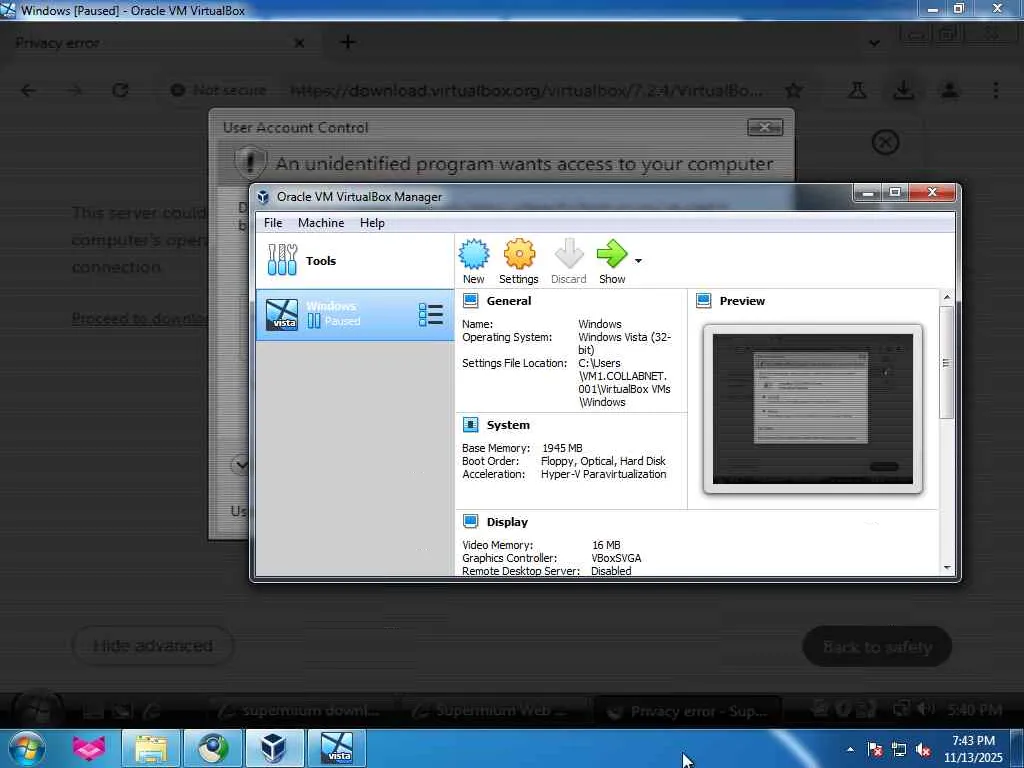
Task: Maximize the VirtualBox Manager window
Action: point(895,192)
